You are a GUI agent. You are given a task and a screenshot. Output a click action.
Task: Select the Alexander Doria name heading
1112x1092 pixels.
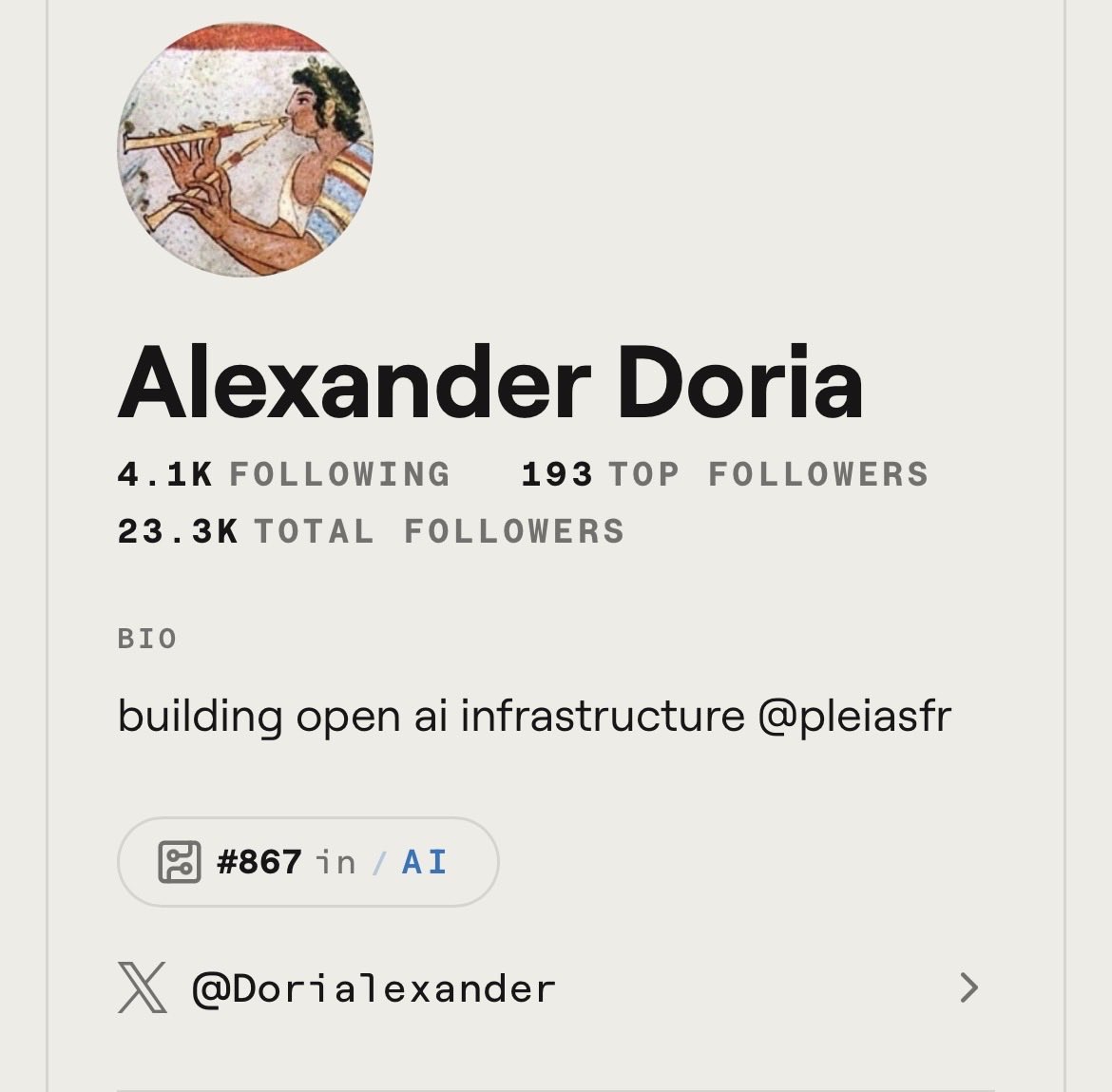[490, 383]
